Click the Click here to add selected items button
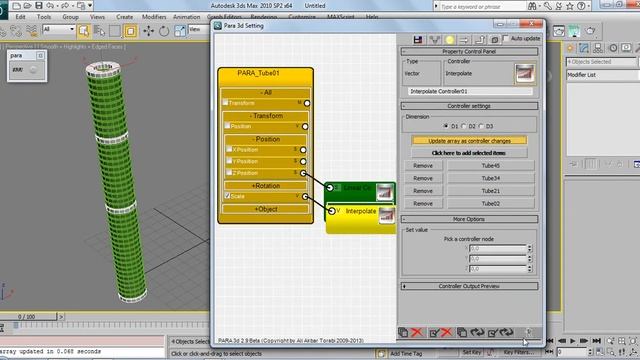 [469, 153]
